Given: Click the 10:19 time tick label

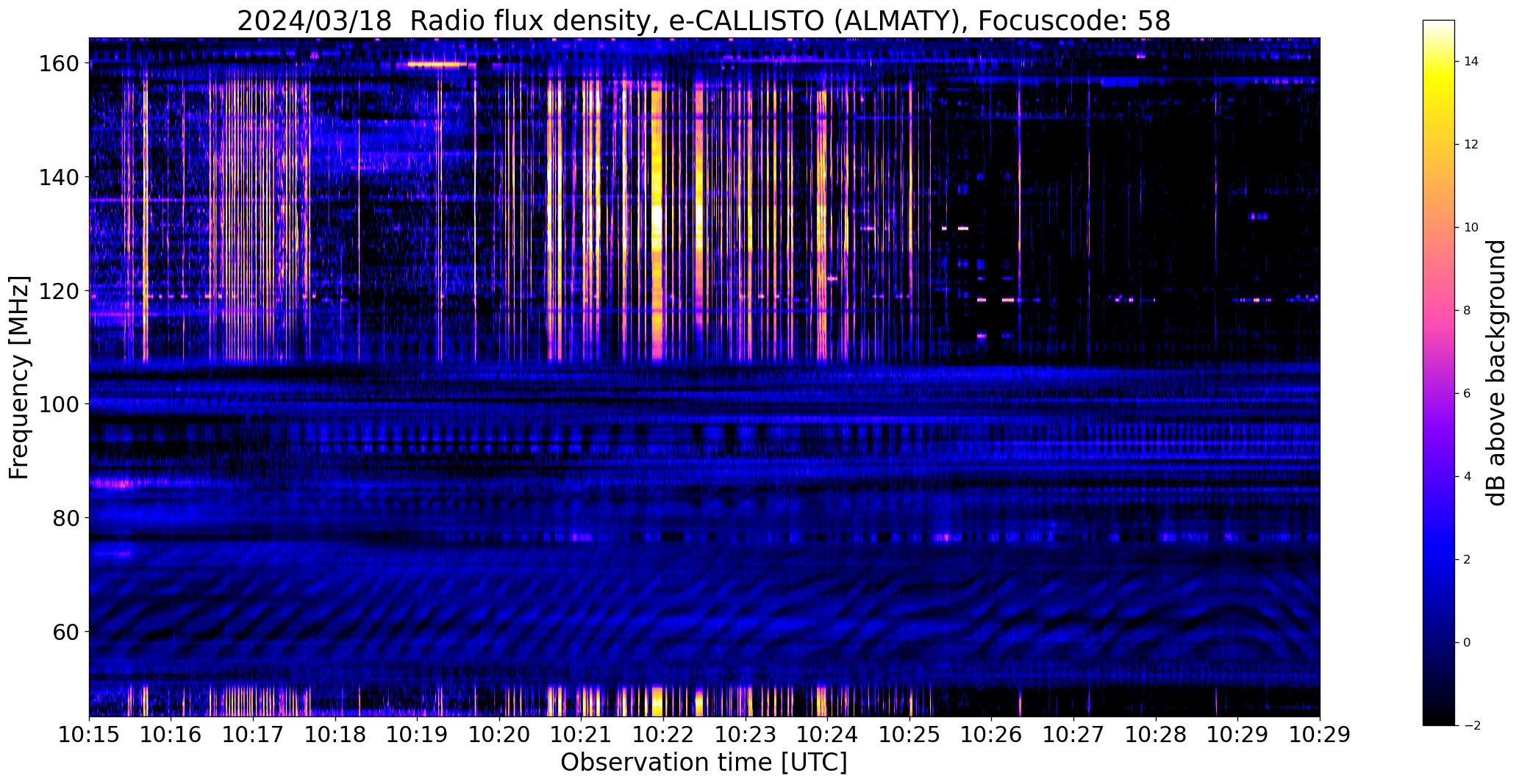Looking at the screenshot, I should (418, 735).
